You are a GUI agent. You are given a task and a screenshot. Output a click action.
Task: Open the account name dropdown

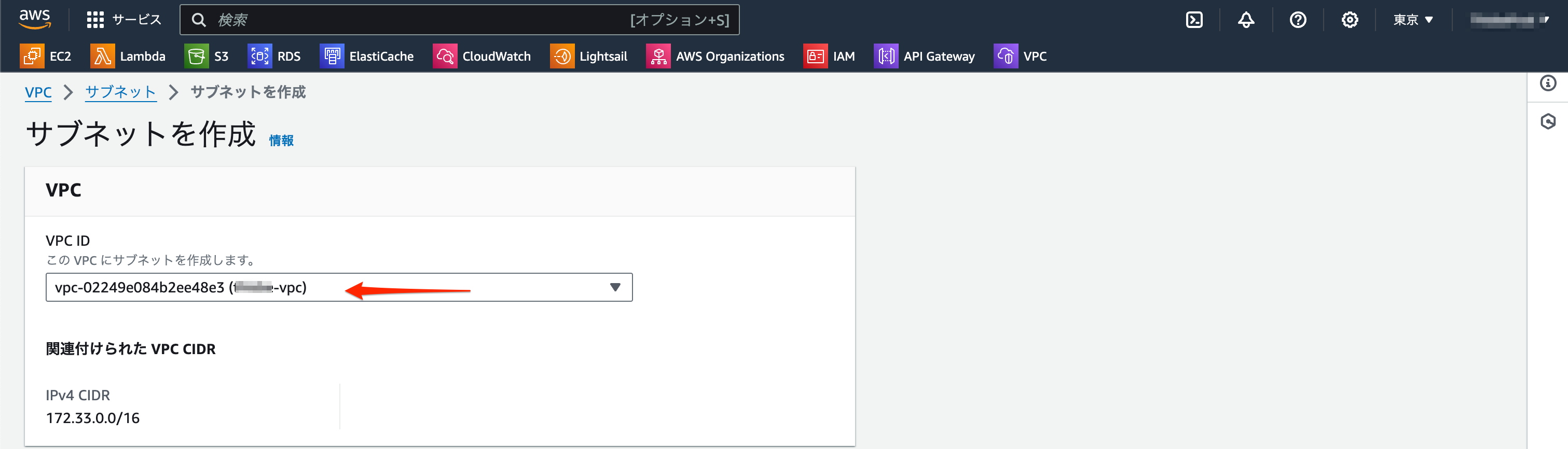pos(1508,20)
